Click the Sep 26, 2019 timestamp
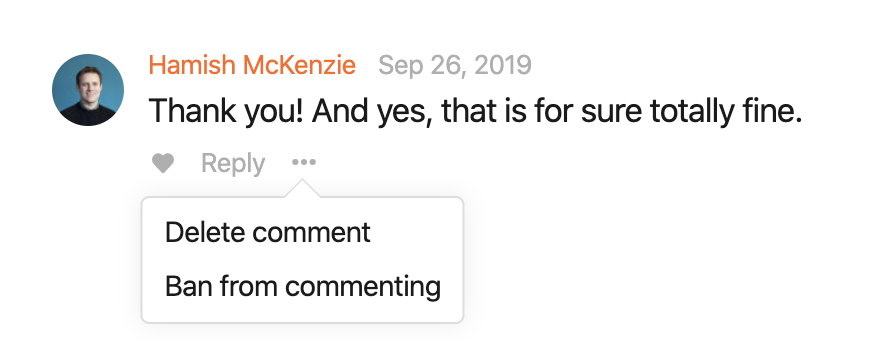This screenshot has height=364, width=892. (455, 65)
